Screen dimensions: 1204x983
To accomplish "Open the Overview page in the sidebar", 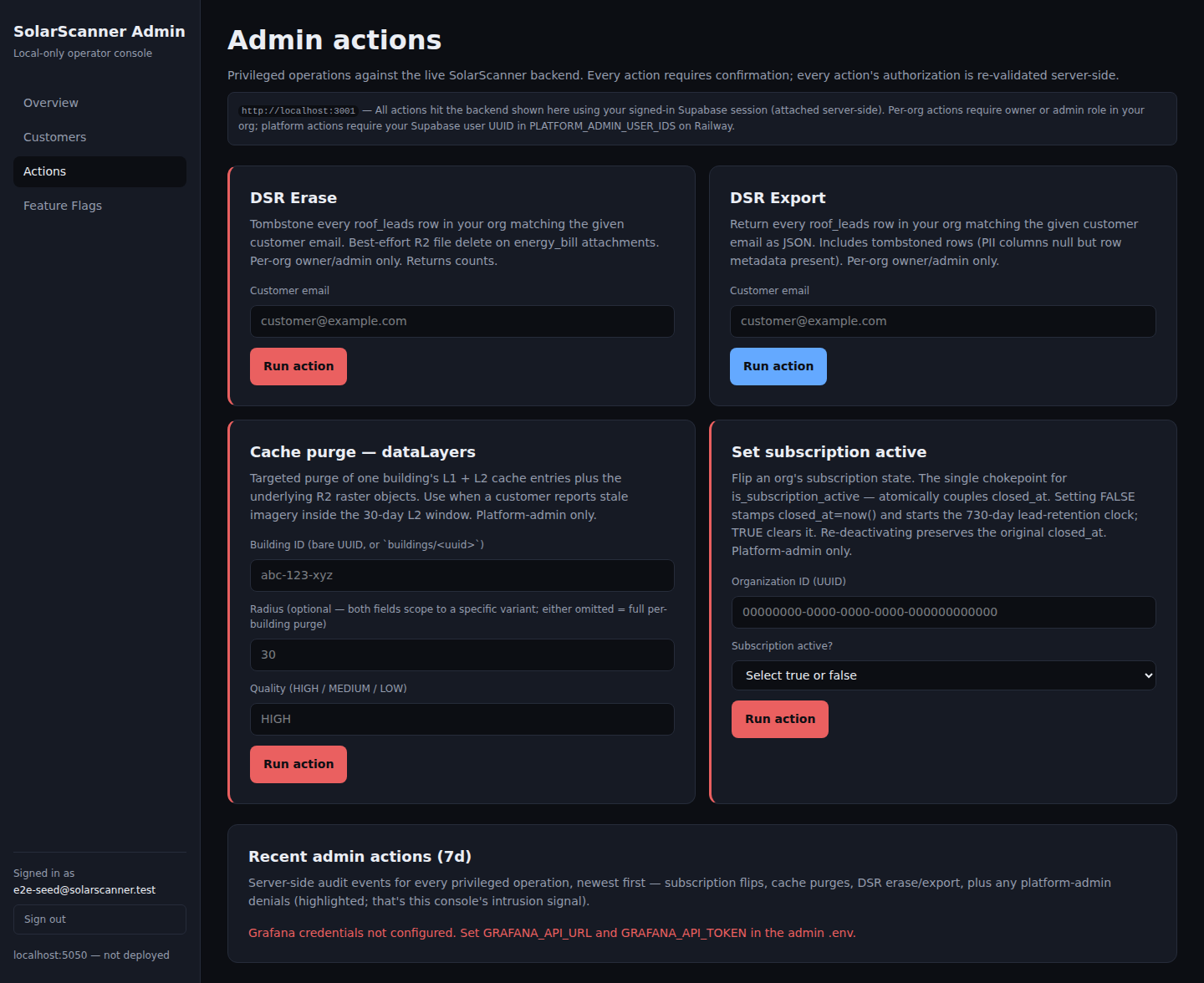I will 99,103.
